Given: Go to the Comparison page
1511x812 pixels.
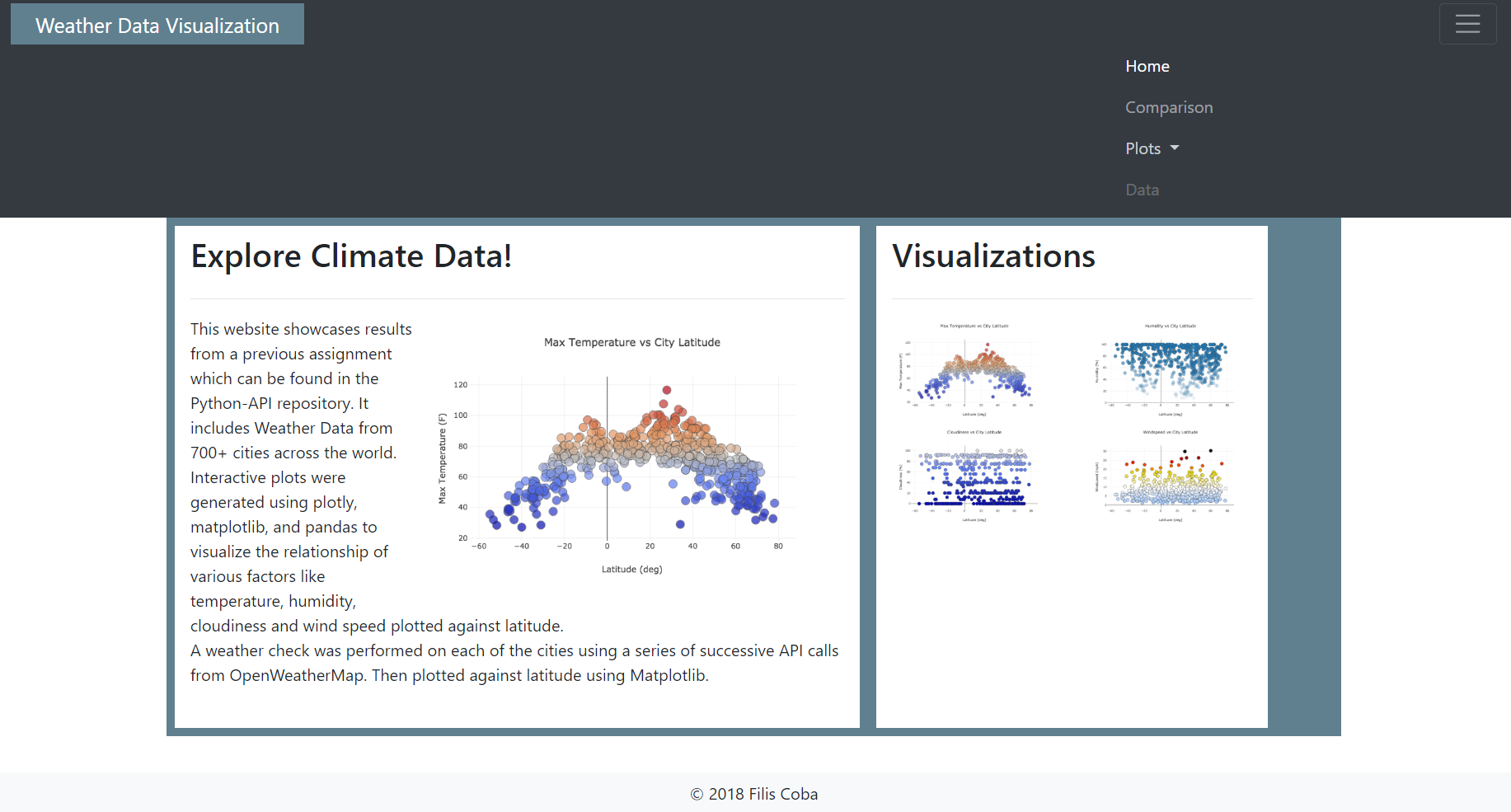Looking at the screenshot, I should tap(1169, 107).
